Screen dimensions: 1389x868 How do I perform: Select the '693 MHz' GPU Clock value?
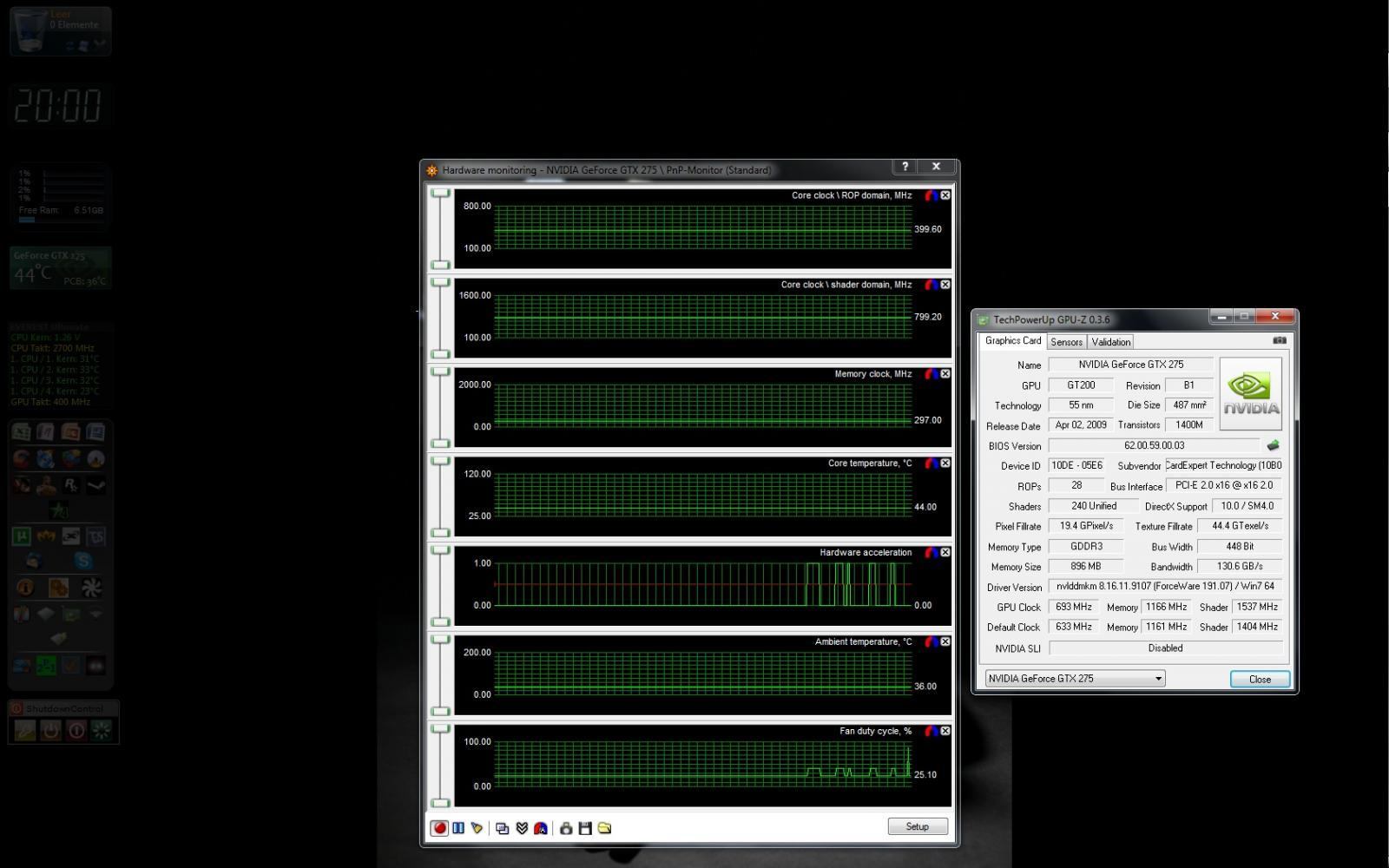[x=1074, y=607]
